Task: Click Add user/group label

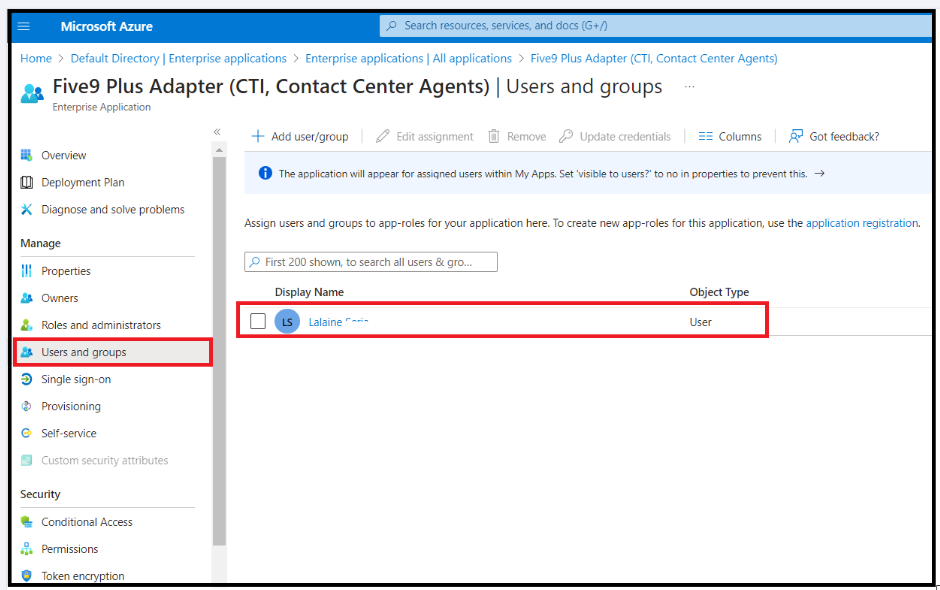Action: [309, 137]
